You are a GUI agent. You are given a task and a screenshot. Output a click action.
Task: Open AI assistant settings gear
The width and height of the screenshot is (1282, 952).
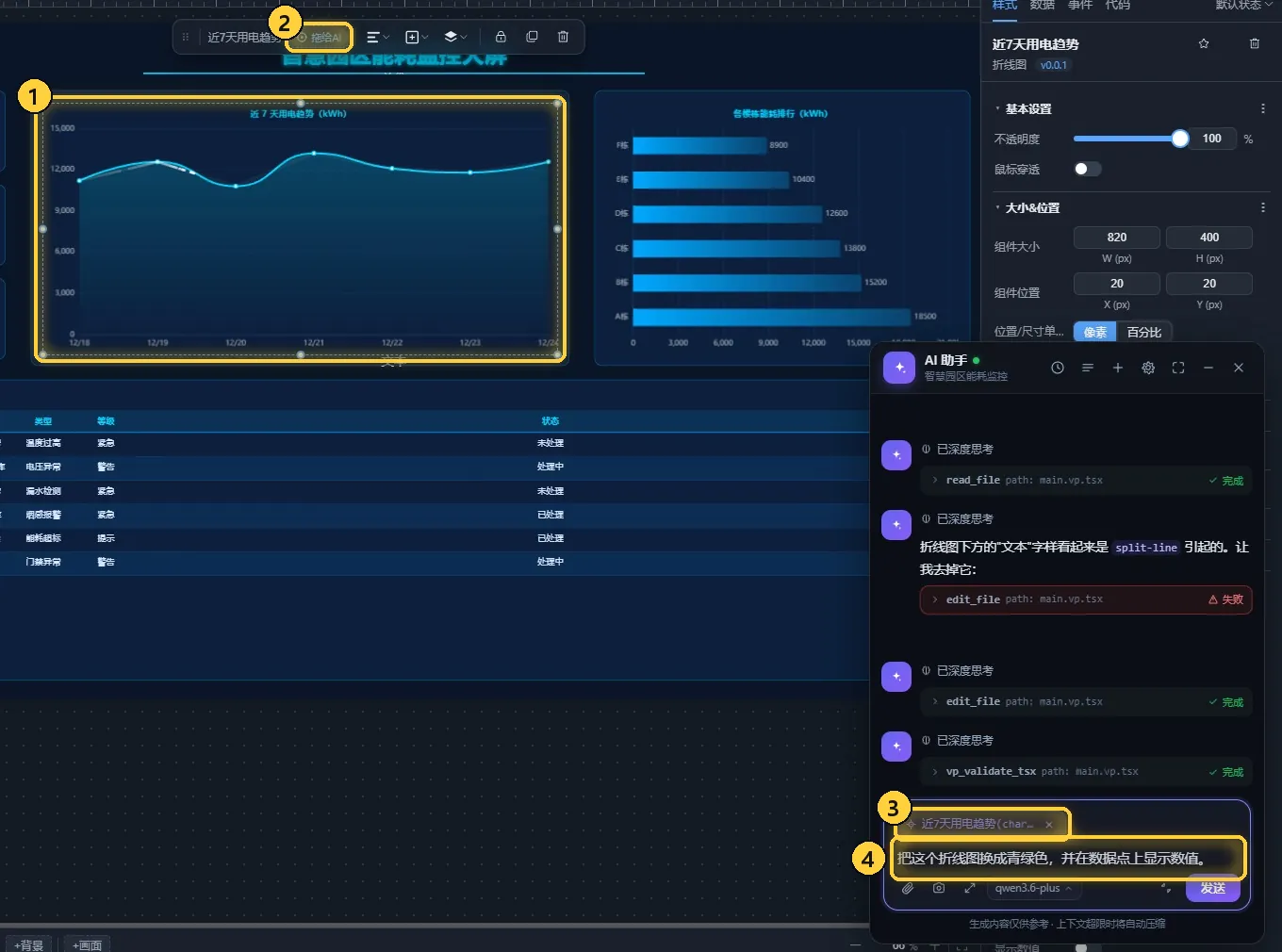pos(1148,368)
